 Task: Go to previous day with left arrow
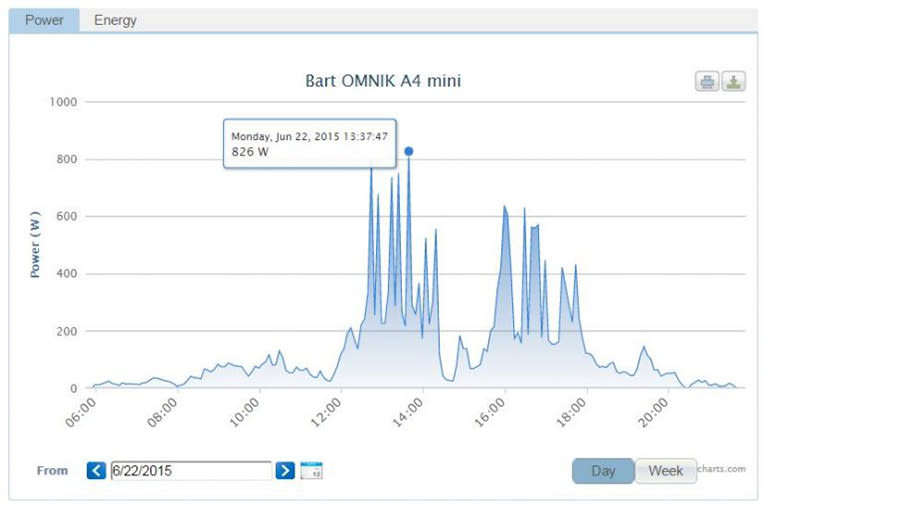click(96, 470)
